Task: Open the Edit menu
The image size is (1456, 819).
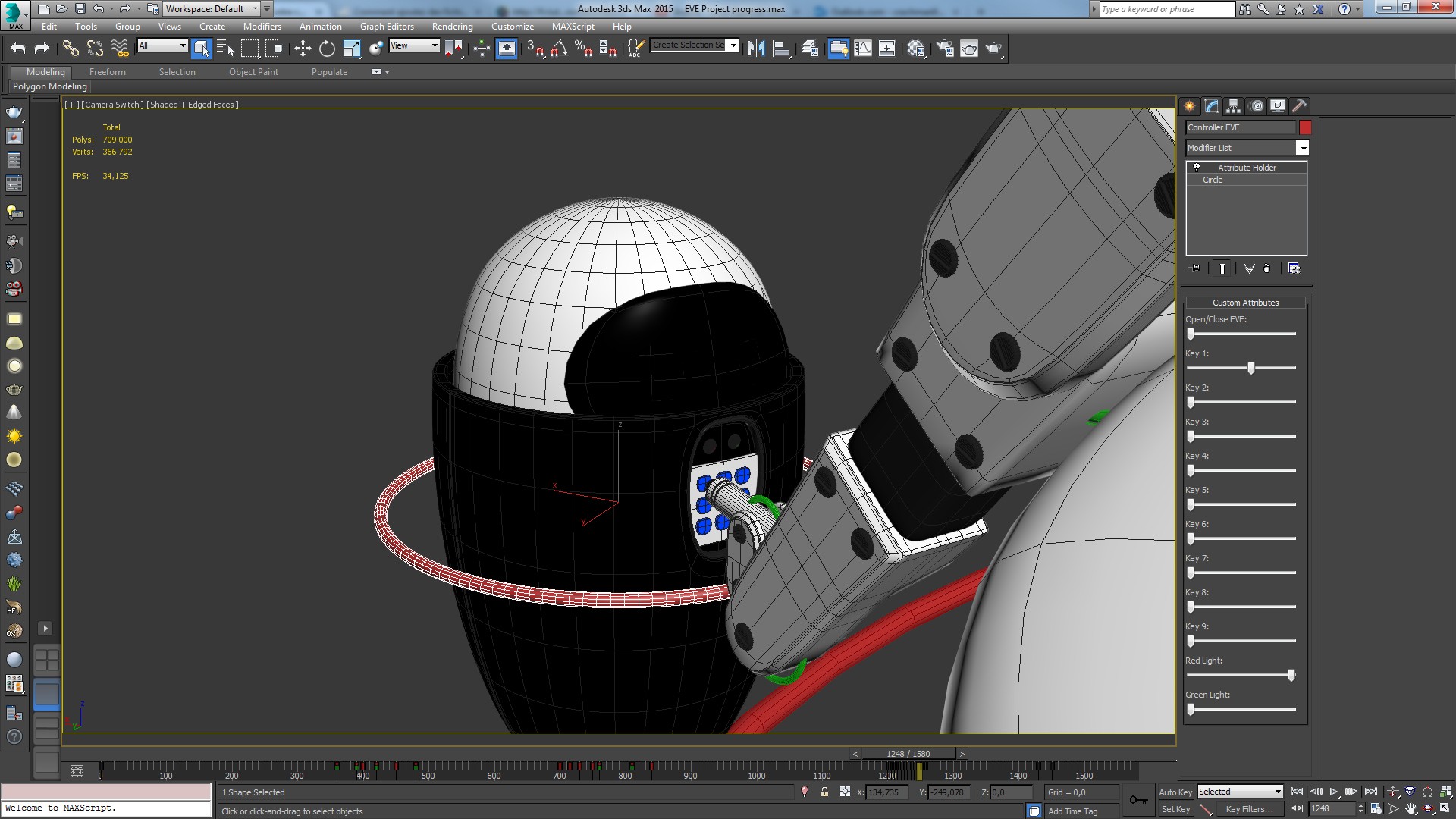Action: pyautogui.click(x=49, y=27)
